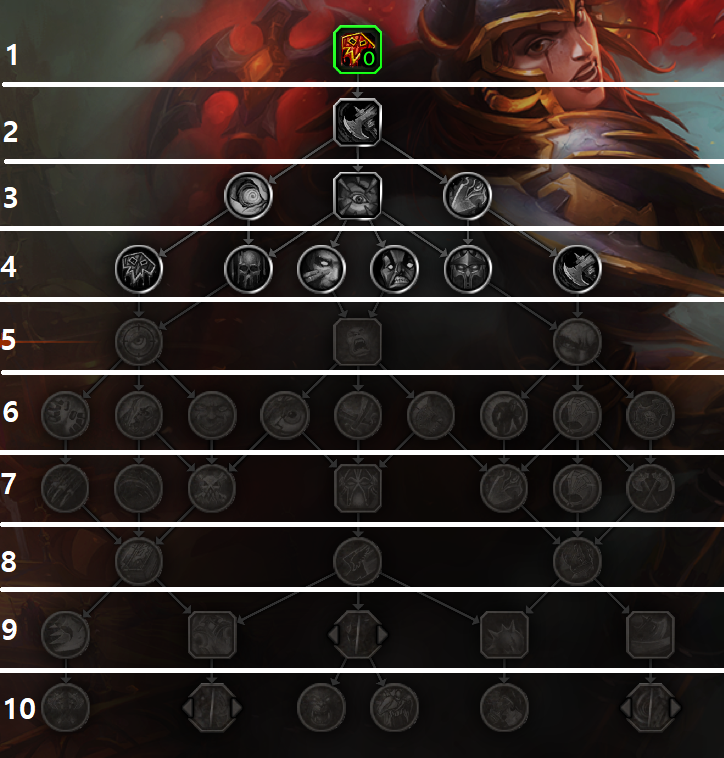The height and width of the screenshot is (758, 724).
Task: Click right arrow on far-right row 10 choice node
Action: click(x=675, y=708)
